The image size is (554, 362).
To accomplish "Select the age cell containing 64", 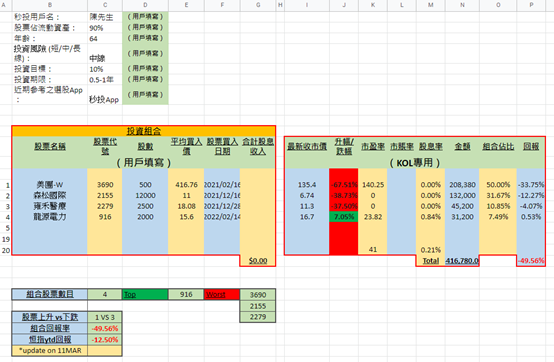I will coord(105,38).
